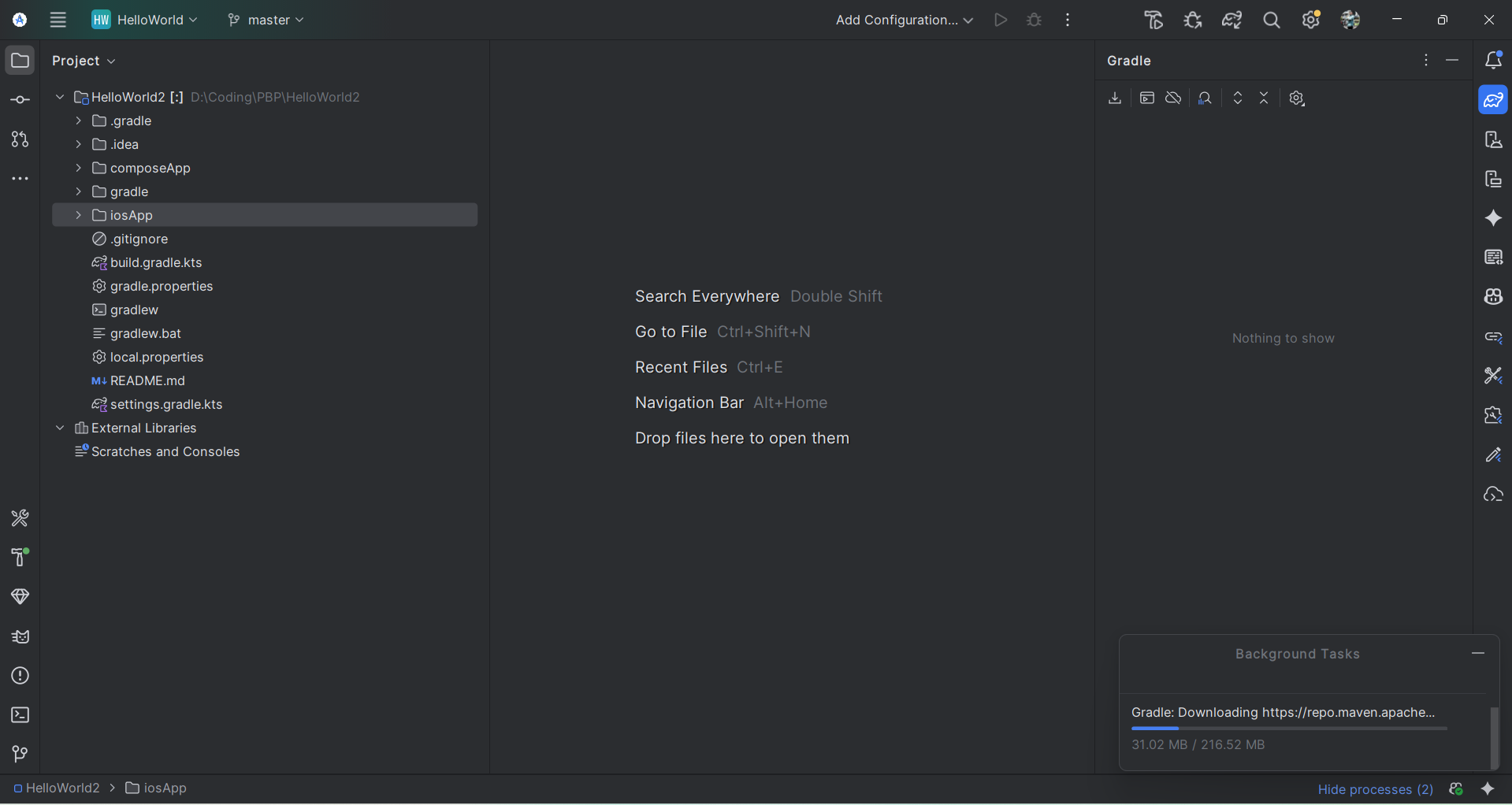The height and width of the screenshot is (805, 1512).
Task: Click Hide processes link in status bar
Action: click(1375, 789)
